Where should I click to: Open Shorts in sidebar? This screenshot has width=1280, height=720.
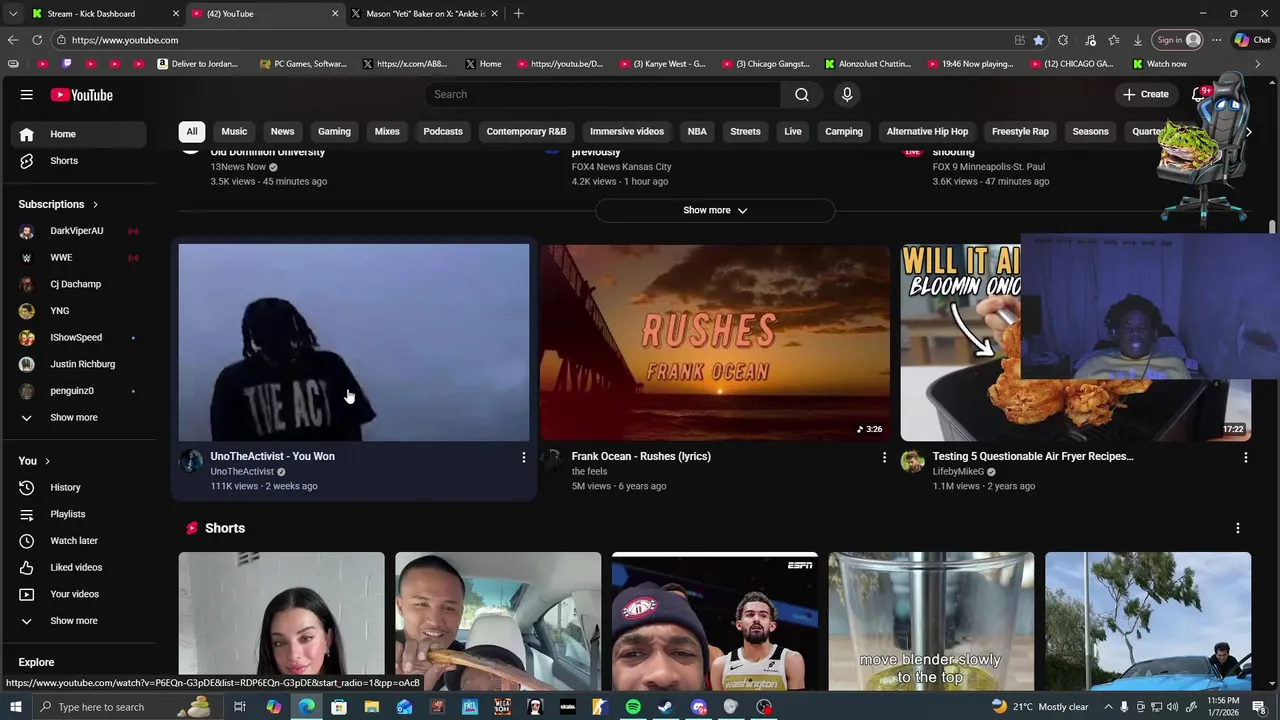pyautogui.click(x=79, y=161)
